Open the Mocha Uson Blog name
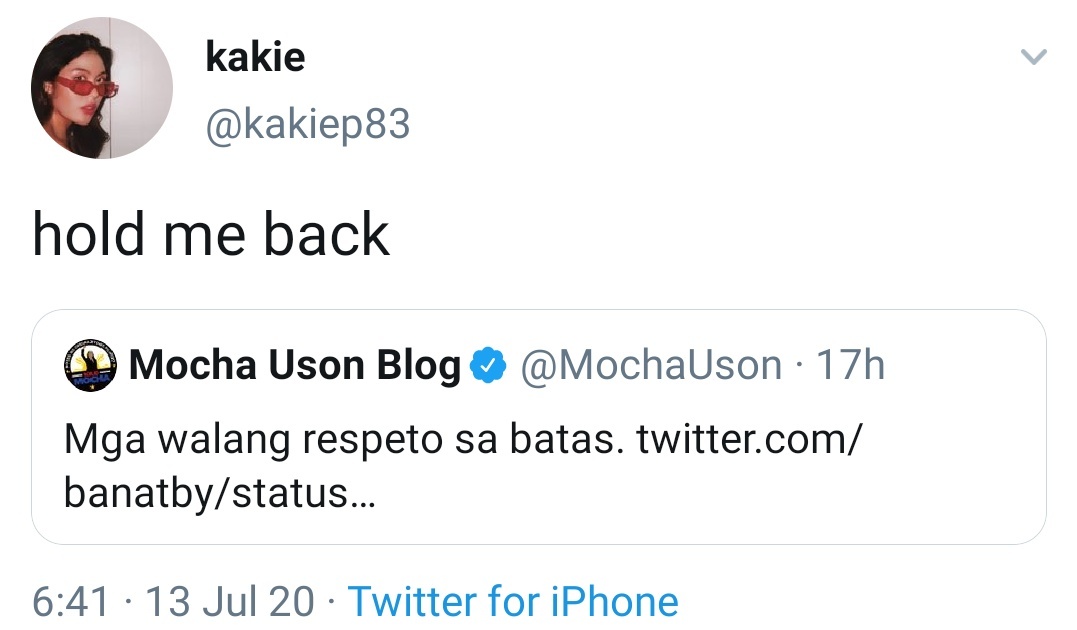Viewport: 1077px width, 630px height. coord(295,366)
